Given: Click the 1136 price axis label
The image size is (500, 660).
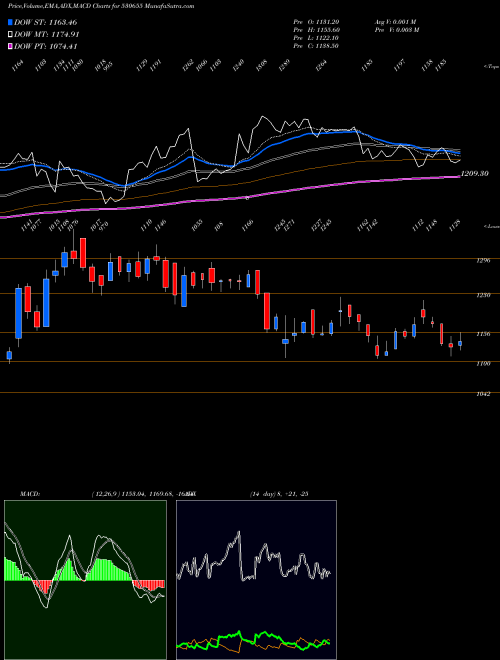Looking at the screenshot, I should [x=484, y=334].
